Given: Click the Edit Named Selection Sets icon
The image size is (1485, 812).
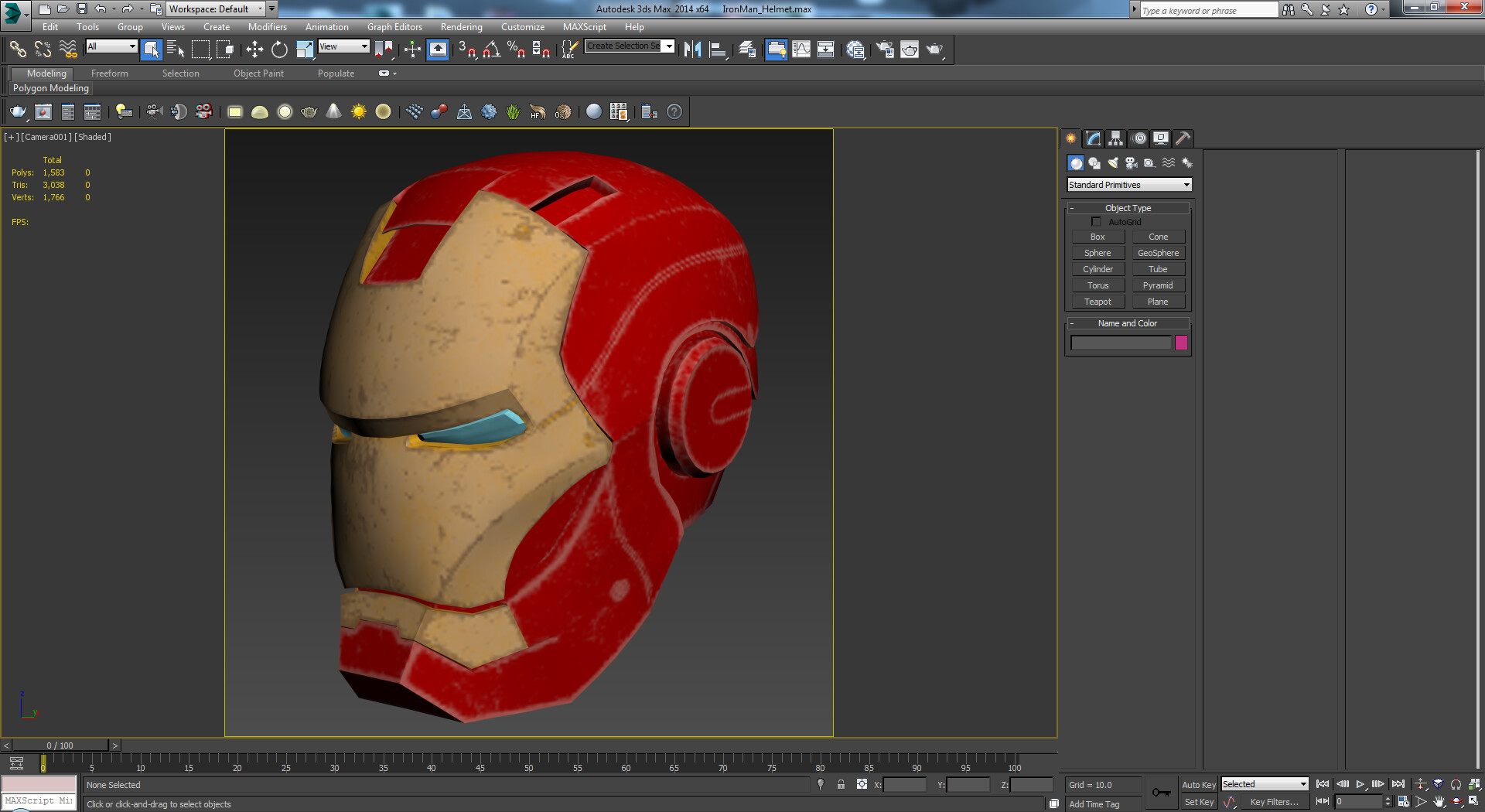Looking at the screenshot, I should tap(569, 49).
